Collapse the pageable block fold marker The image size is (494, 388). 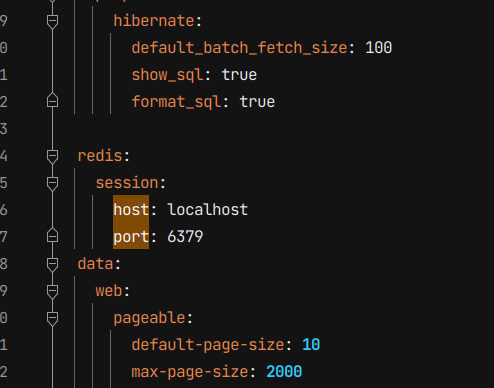point(52,318)
